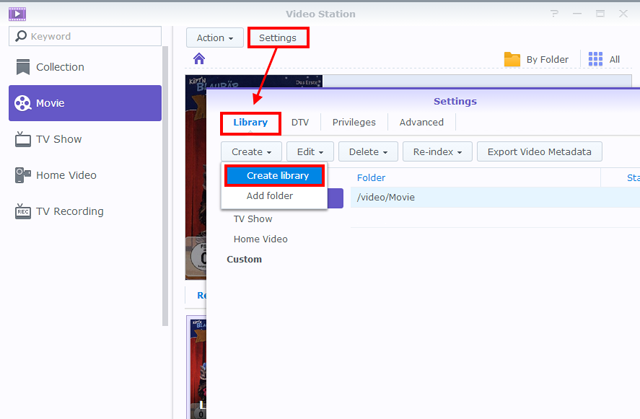Open the lower movie poster thumbnail

pyautogui.click(x=197, y=367)
